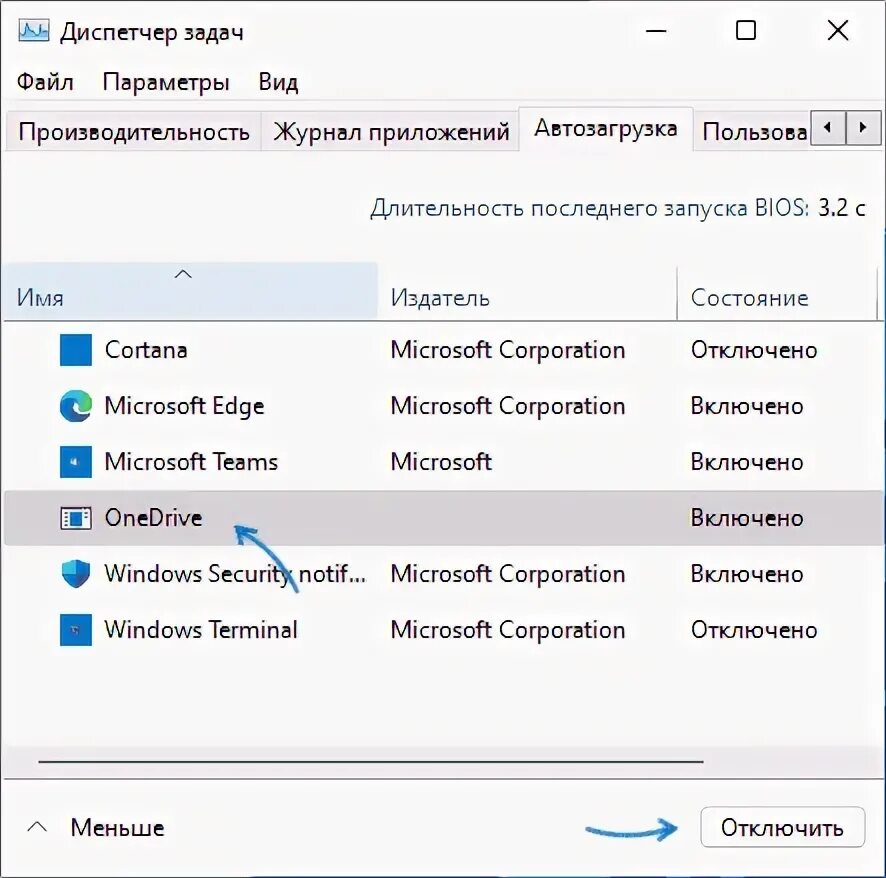Click the Microsoft Teams icon

point(76,462)
